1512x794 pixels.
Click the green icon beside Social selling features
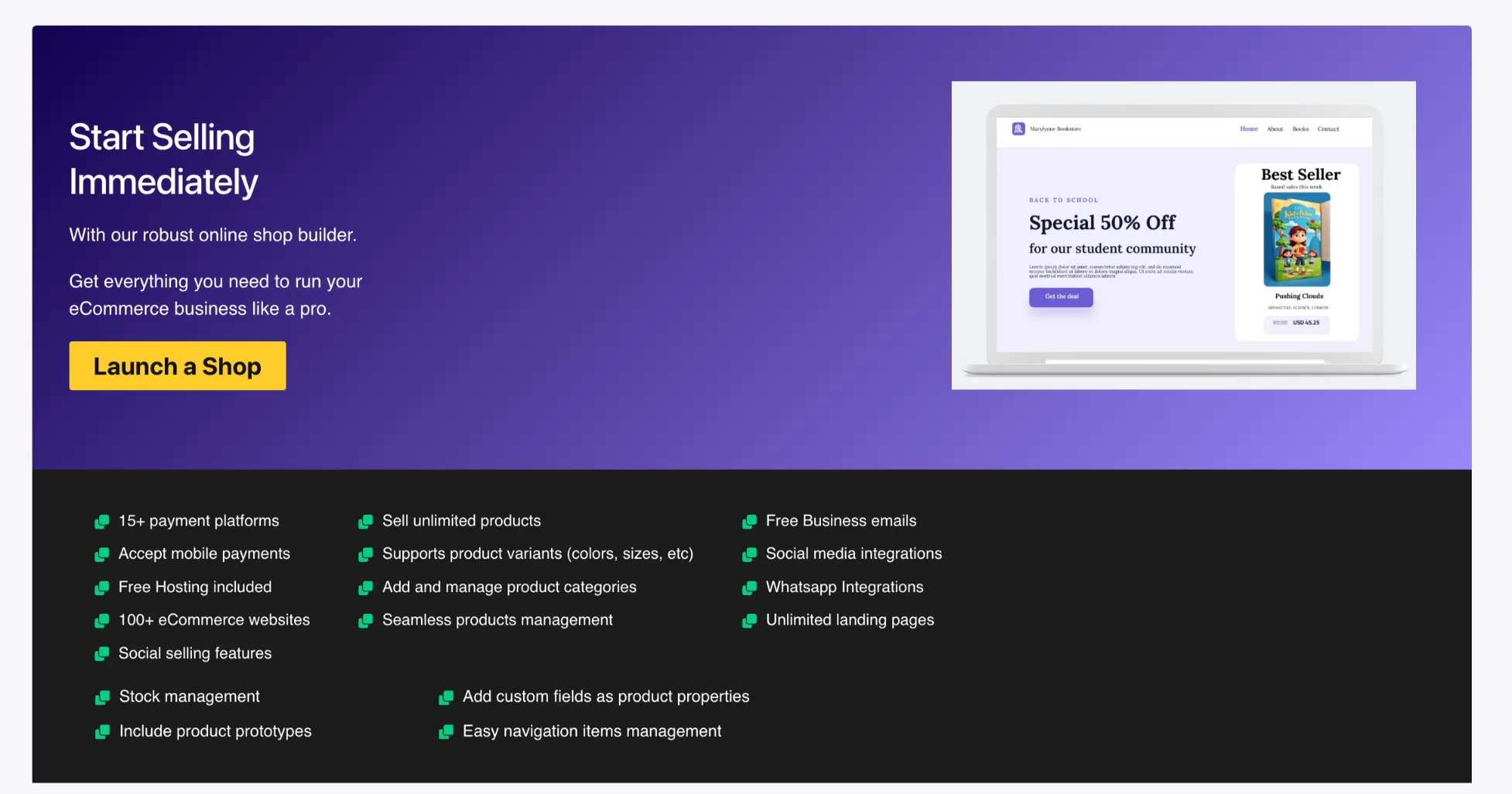101,654
